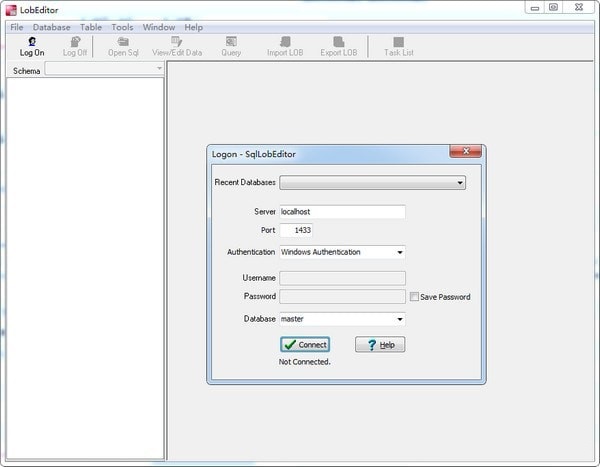Minimize the LobEditor window

[535, 7]
